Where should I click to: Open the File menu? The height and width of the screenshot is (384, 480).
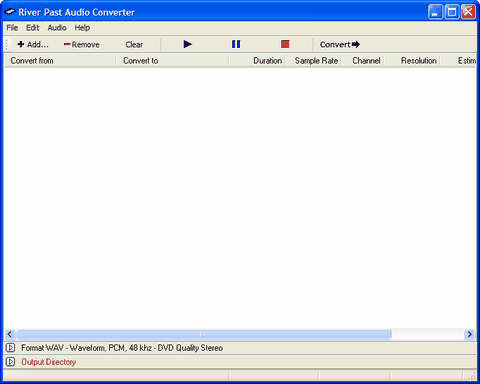12,28
